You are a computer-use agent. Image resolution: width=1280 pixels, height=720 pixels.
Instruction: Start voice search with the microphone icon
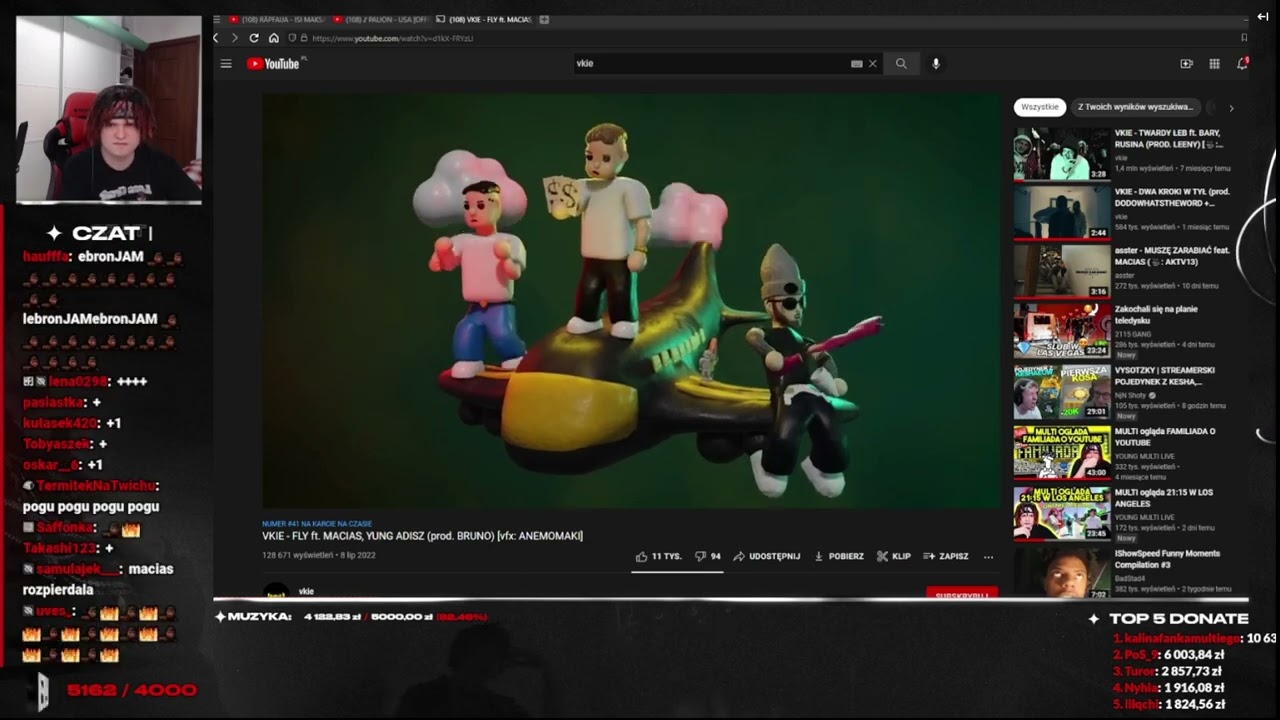point(936,64)
